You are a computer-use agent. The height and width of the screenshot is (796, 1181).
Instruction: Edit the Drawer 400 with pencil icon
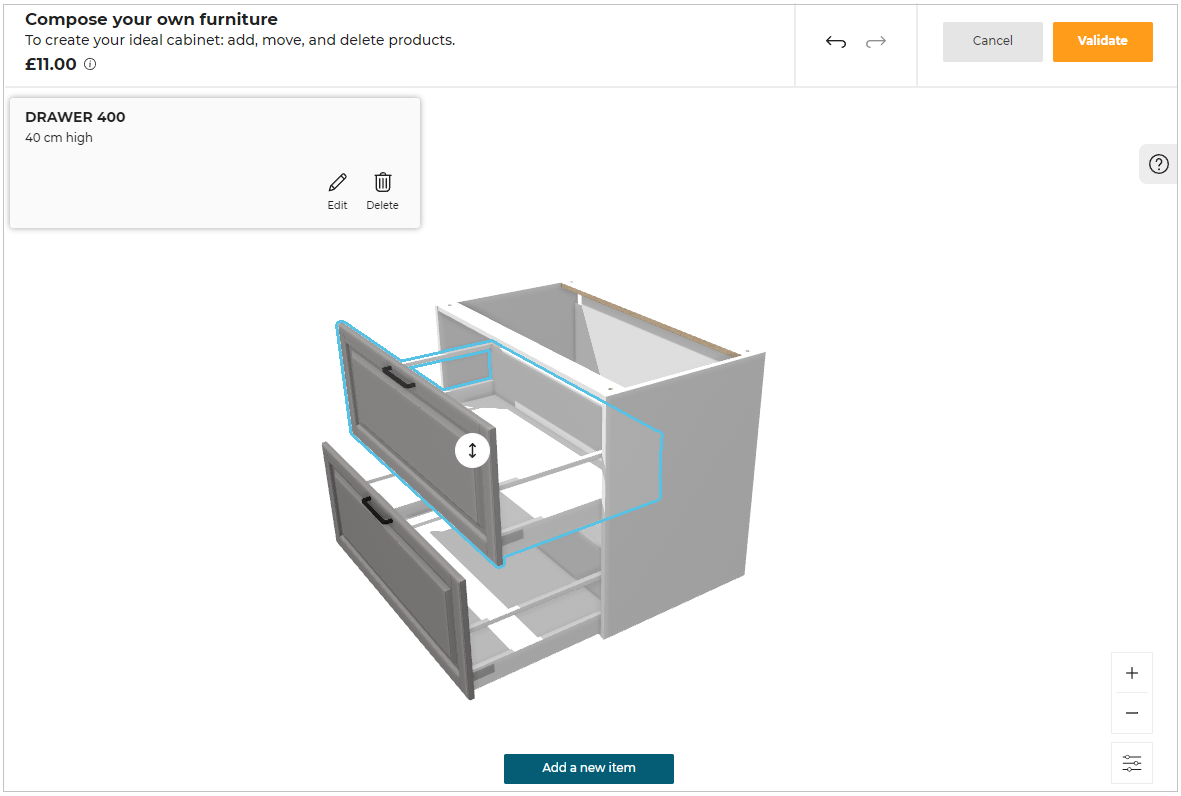click(x=338, y=190)
